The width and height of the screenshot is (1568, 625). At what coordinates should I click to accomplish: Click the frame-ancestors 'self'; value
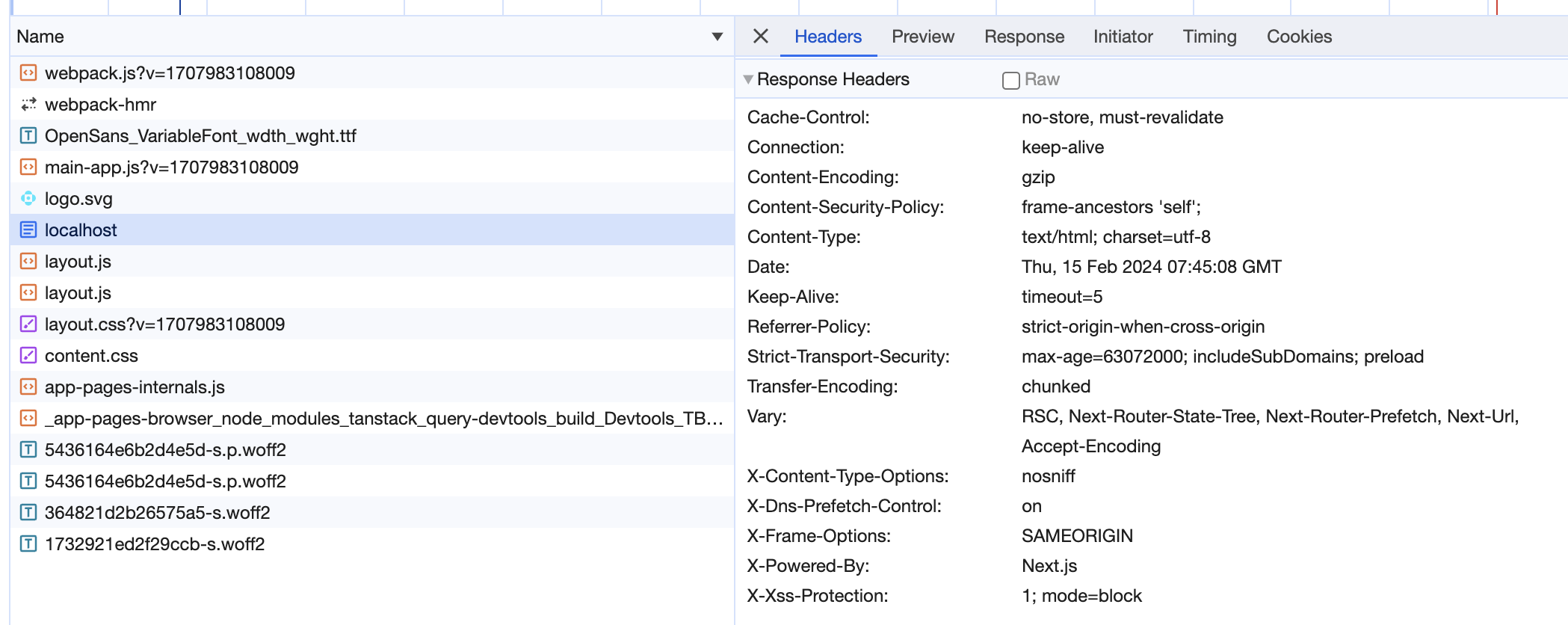1111,207
